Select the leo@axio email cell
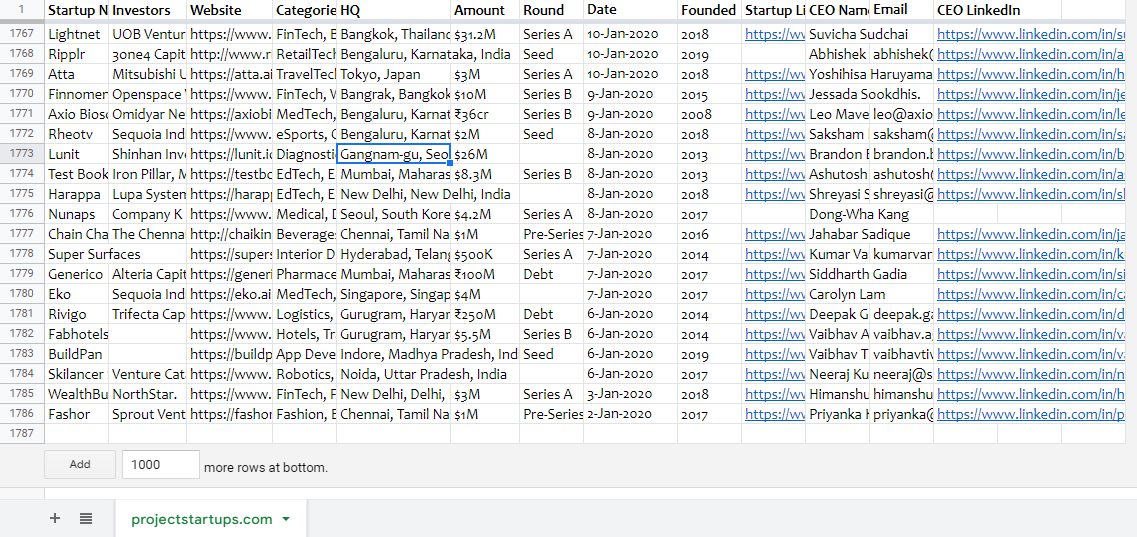 [901, 114]
